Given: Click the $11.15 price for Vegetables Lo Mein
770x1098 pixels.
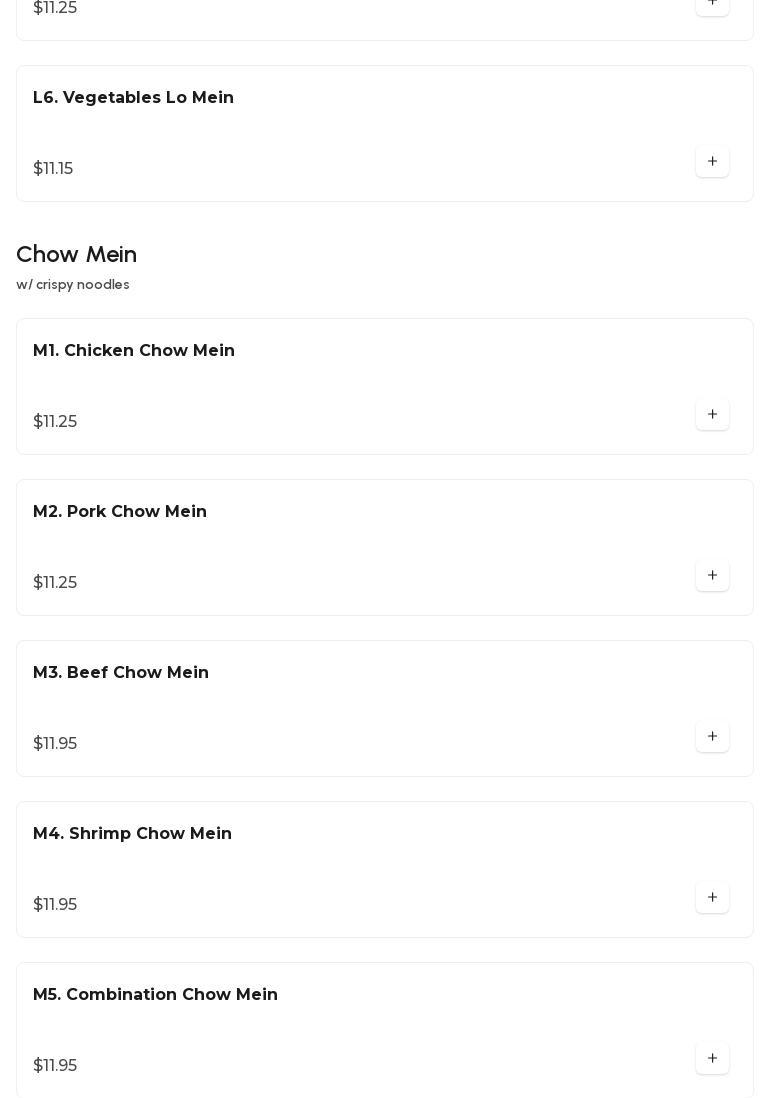Looking at the screenshot, I should click(53, 169).
